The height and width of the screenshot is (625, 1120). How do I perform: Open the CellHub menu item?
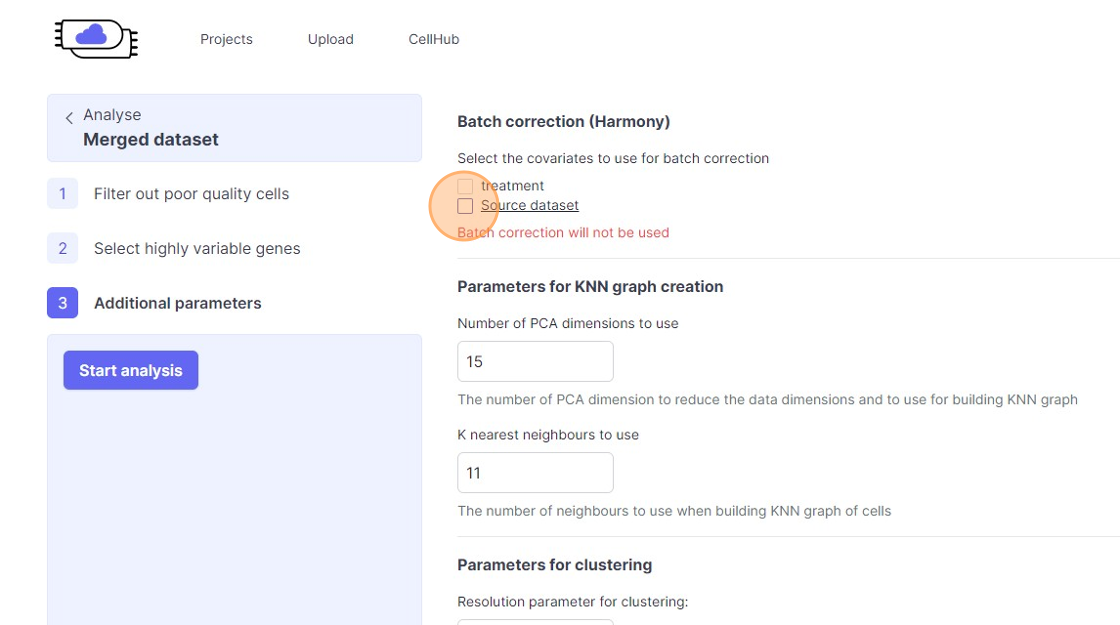pyautogui.click(x=433, y=39)
